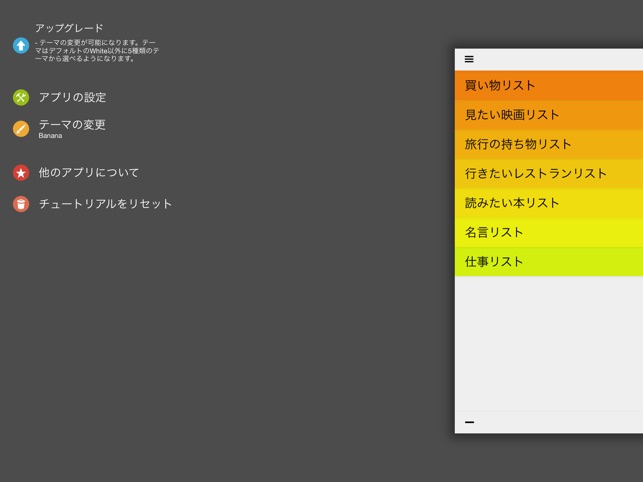Tap the blue upgrade arrow icon
The height and width of the screenshot is (482, 643).
pyautogui.click(x=21, y=45)
